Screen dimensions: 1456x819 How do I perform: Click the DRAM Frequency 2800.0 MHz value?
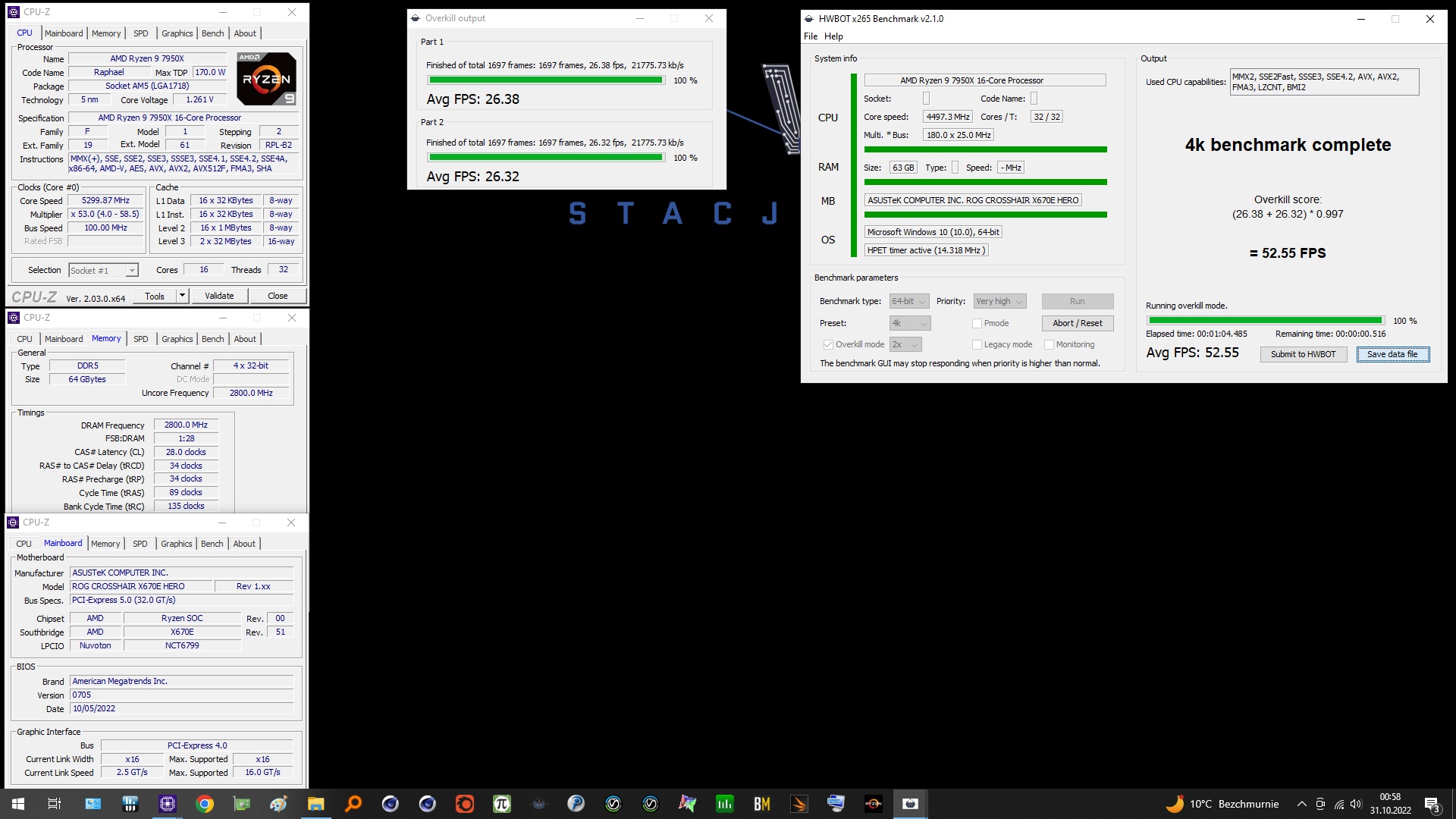[x=186, y=425]
